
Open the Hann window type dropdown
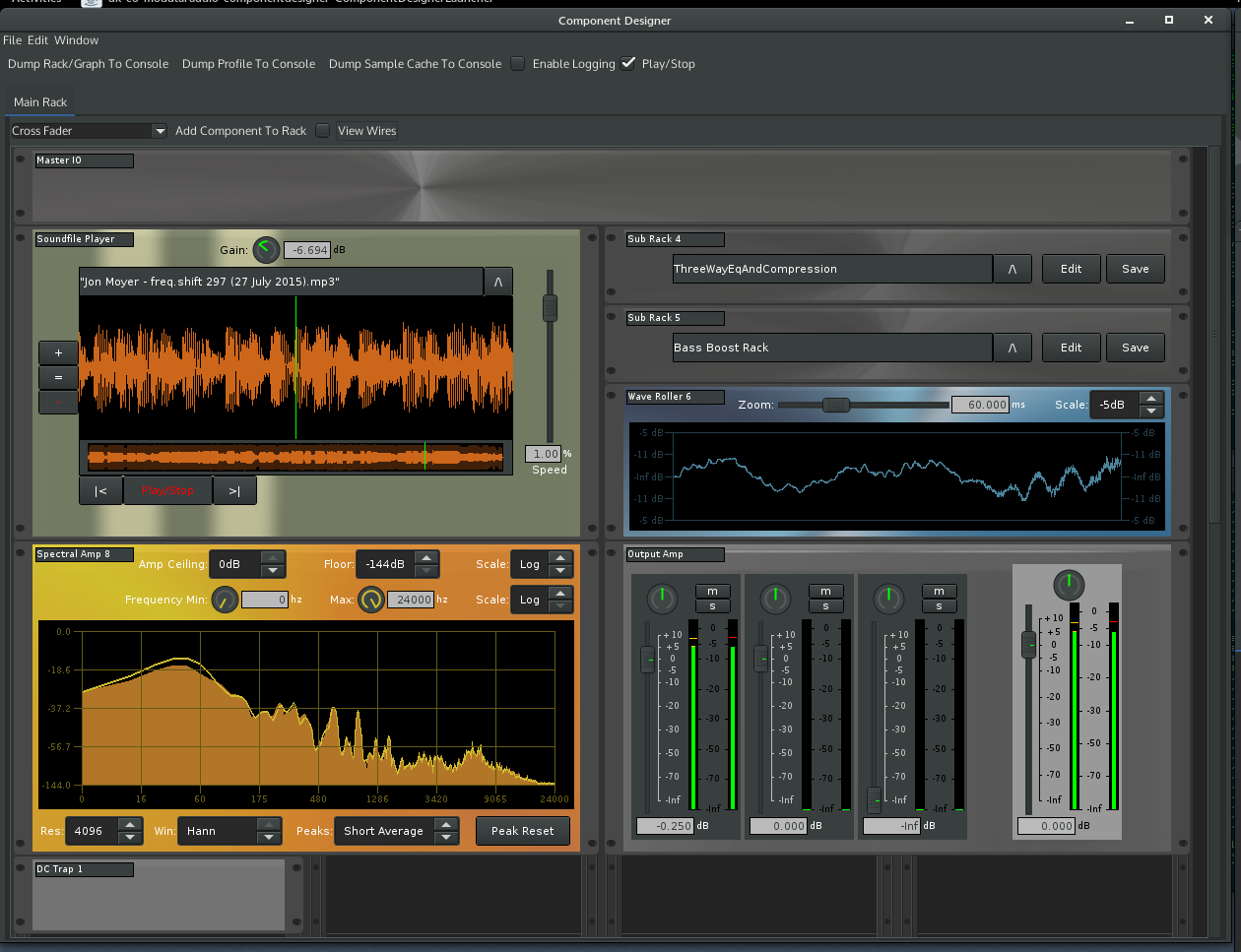[x=230, y=831]
